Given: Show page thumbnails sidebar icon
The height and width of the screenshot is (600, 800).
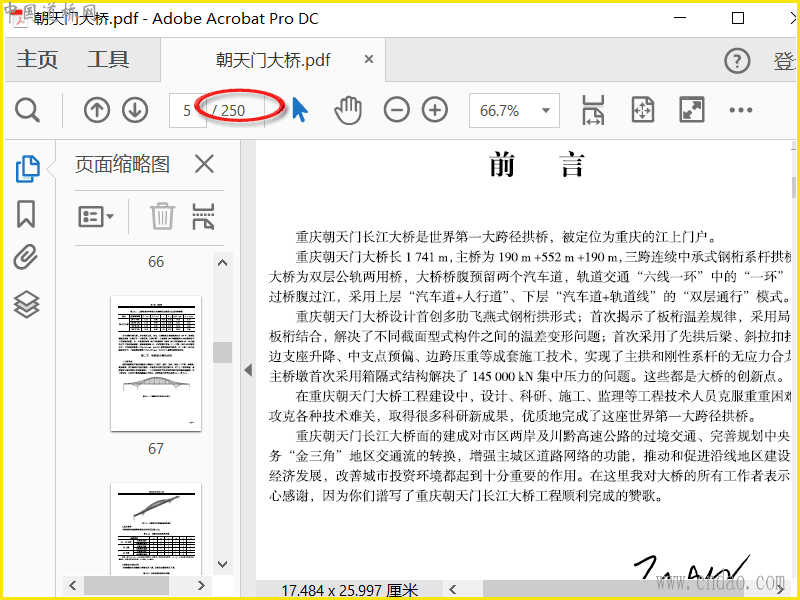Looking at the screenshot, I should tap(27, 169).
